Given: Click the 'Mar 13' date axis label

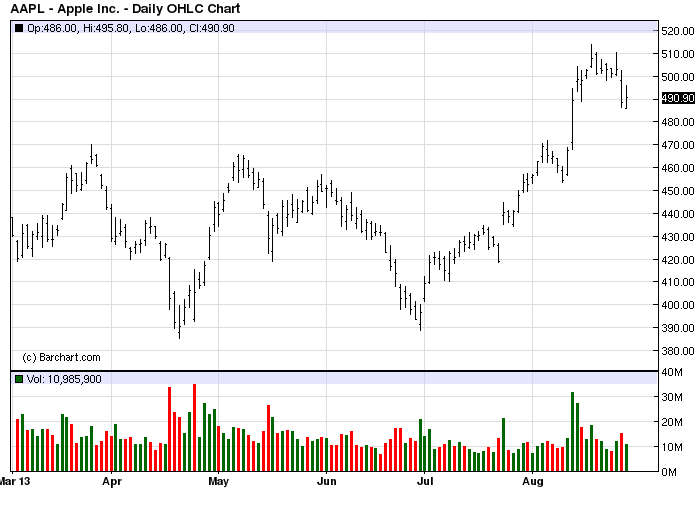Looking at the screenshot, I should (x=15, y=482).
